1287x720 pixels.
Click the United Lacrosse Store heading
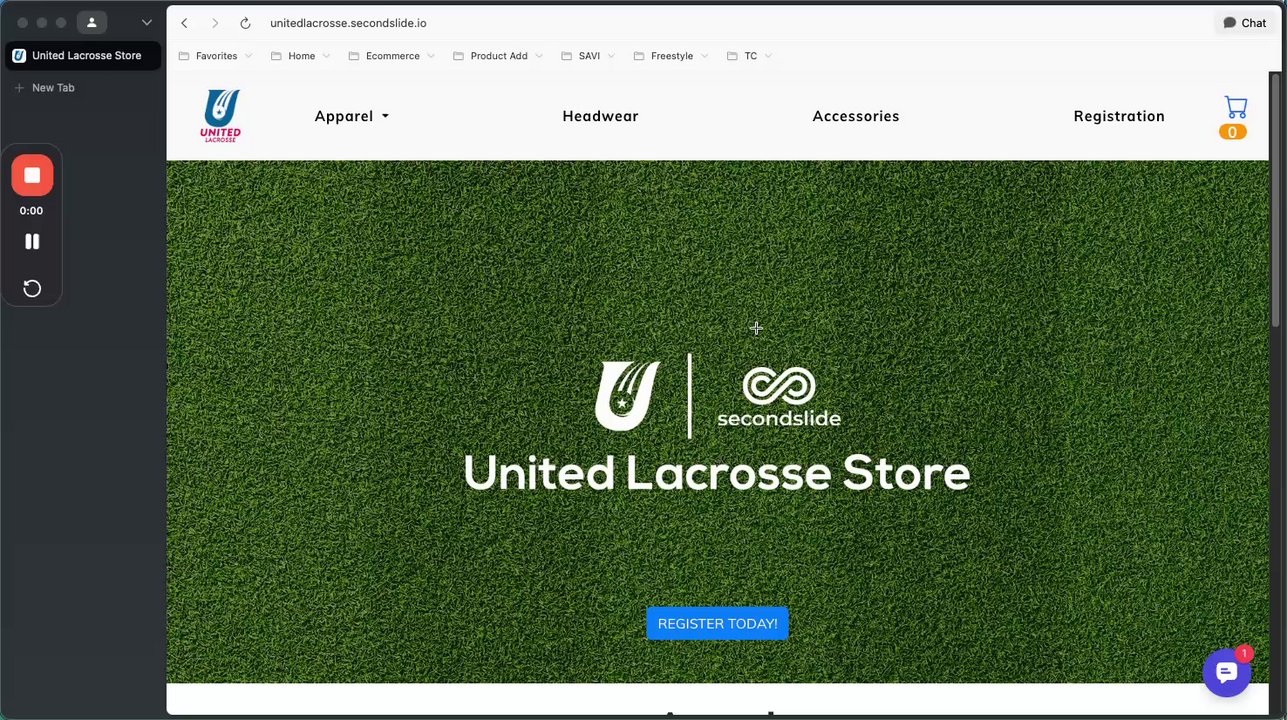point(717,473)
